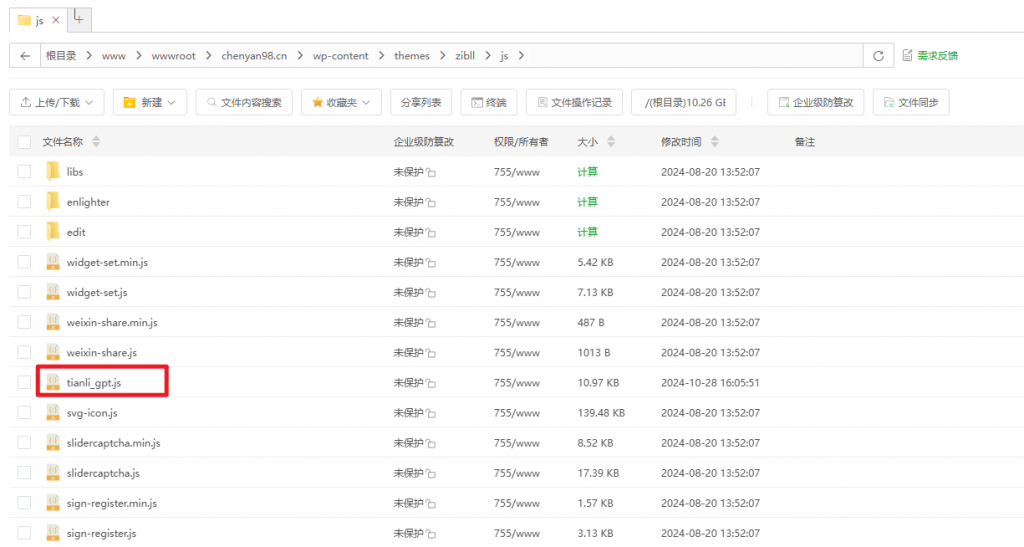Expand the chevron after 根目录 breadcrumb

[x=89, y=56]
